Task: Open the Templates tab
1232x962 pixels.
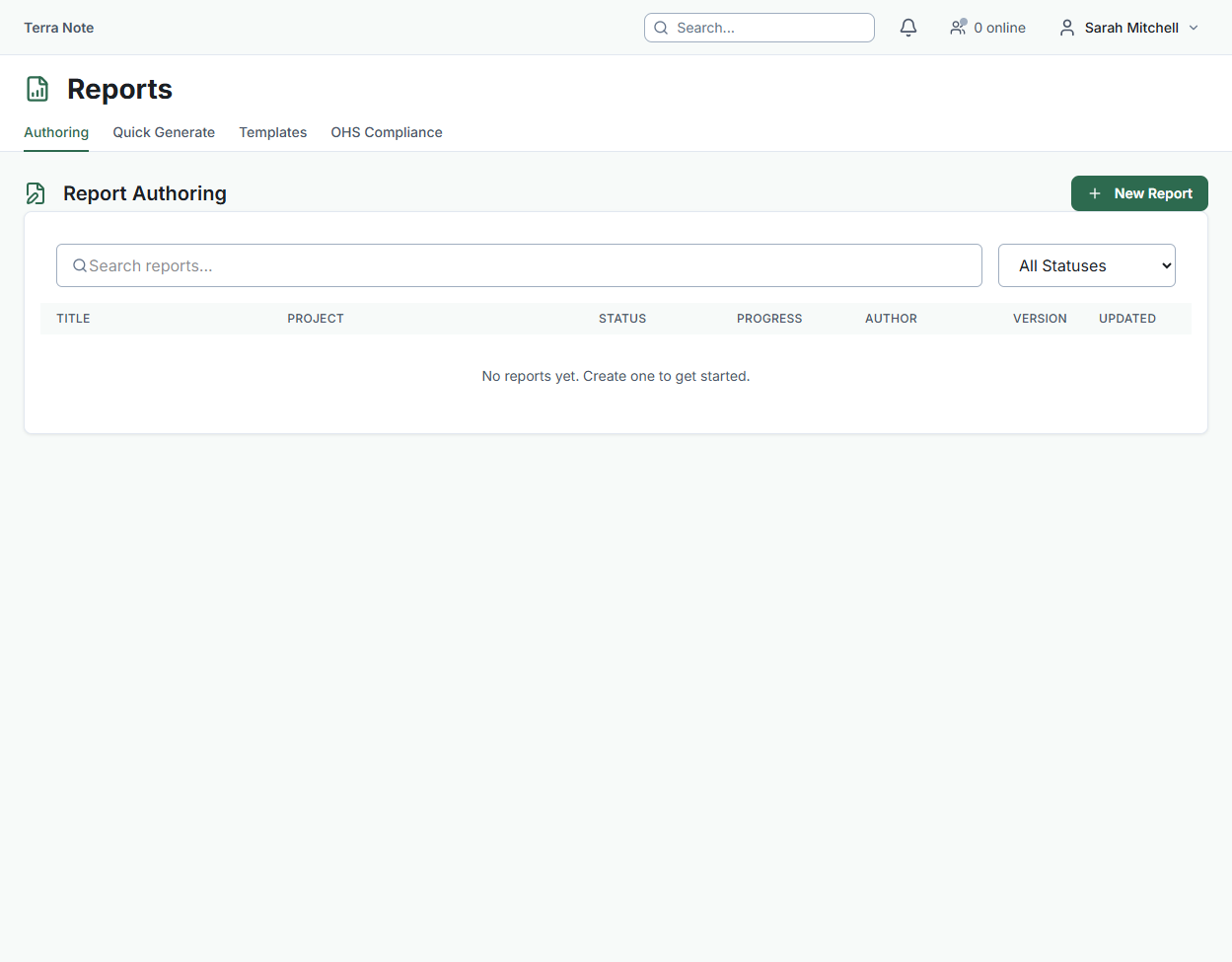Action: (272, 132)
